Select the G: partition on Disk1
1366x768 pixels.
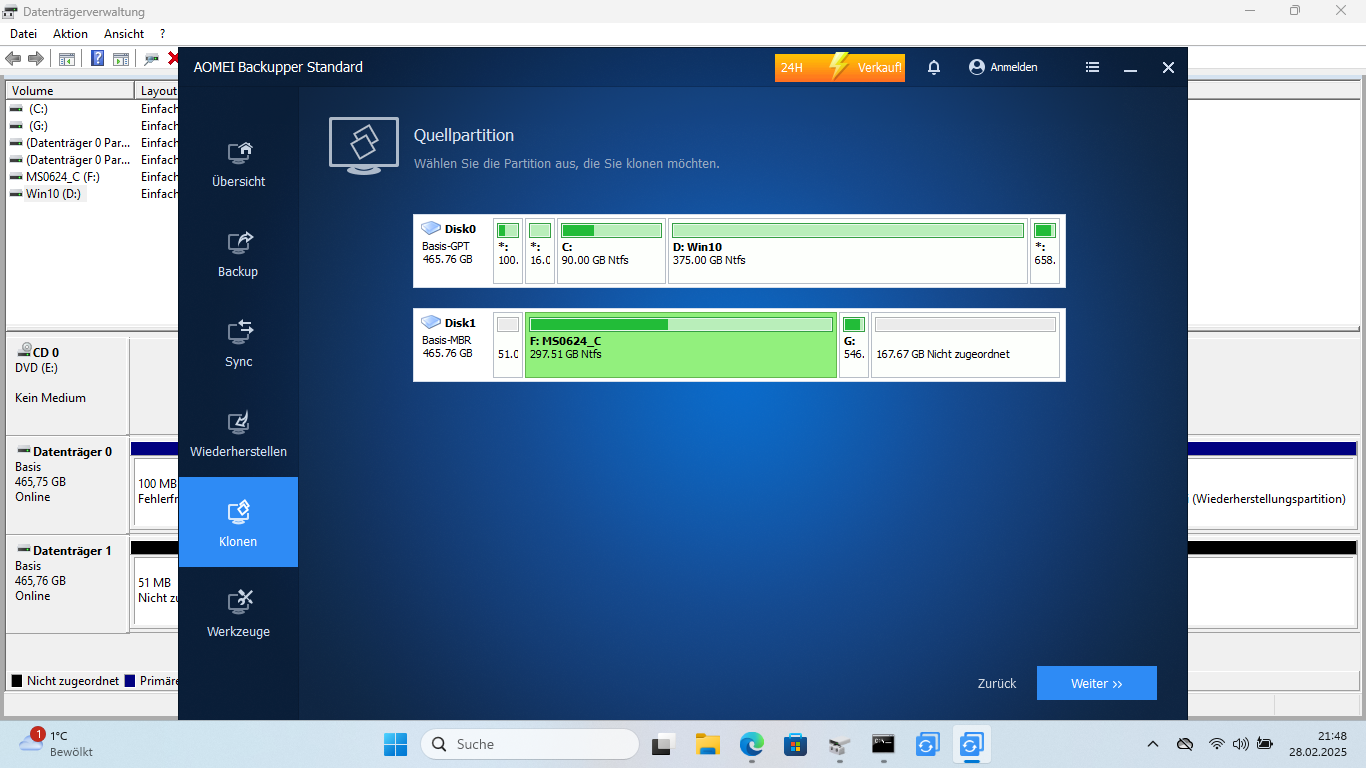pyautogui.click(x=853, y=345)
